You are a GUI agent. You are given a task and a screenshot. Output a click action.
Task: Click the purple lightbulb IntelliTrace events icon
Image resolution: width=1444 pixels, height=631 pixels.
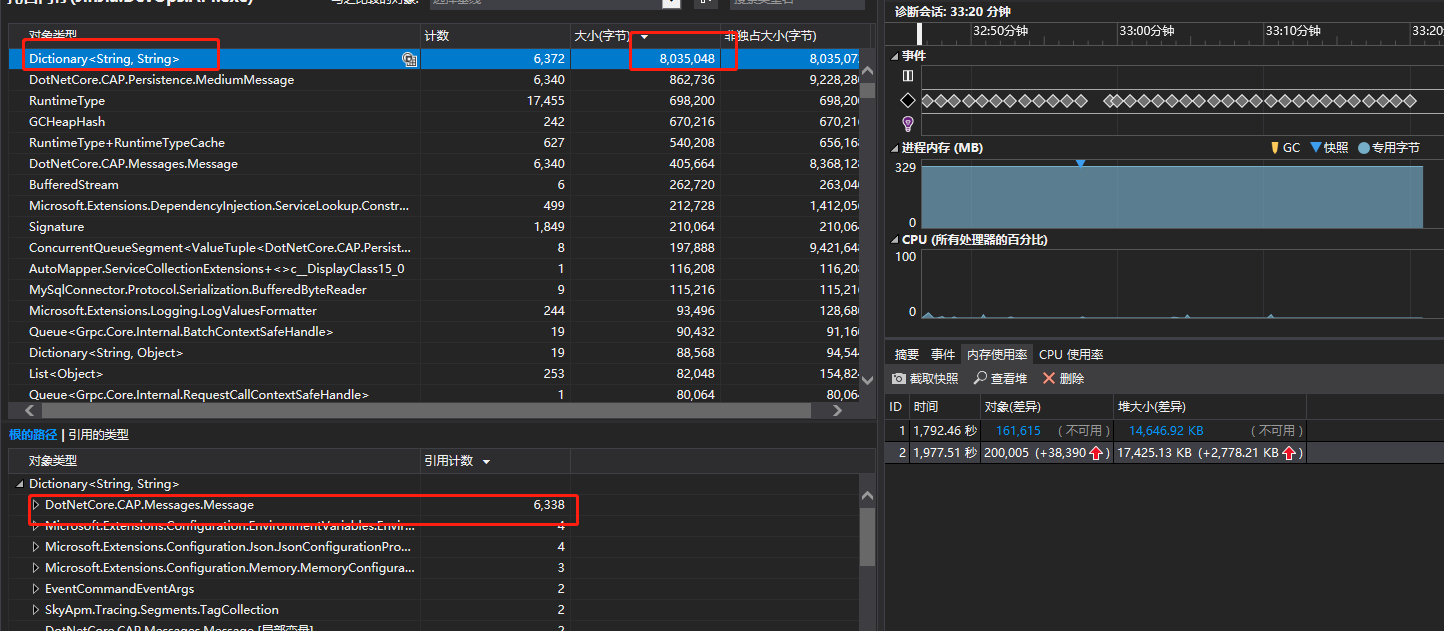[908, 124]
